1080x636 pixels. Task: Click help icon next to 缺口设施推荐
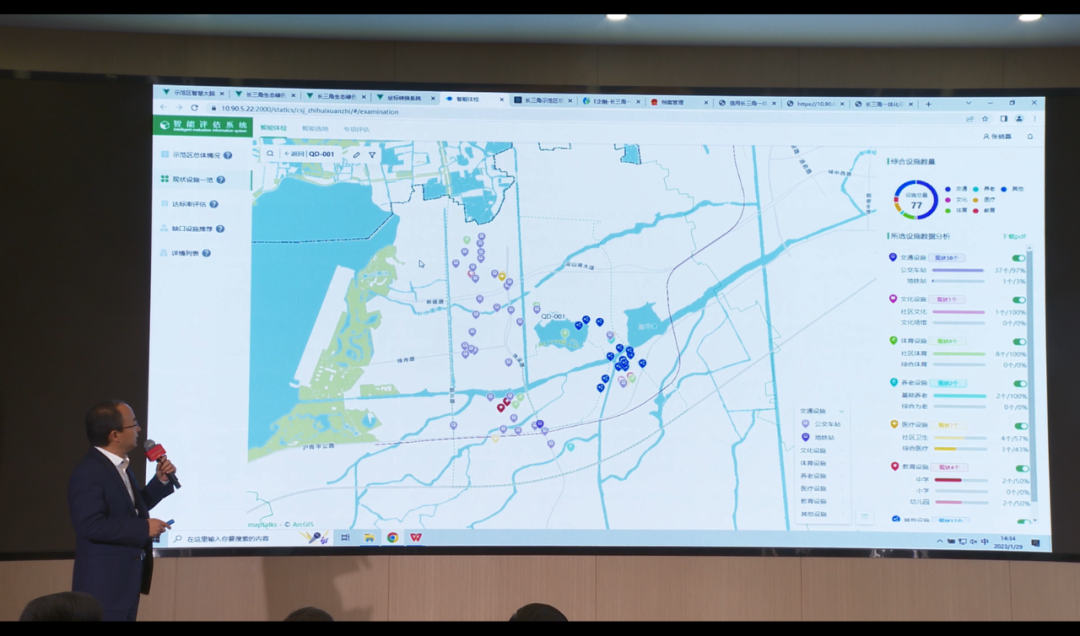220,228
